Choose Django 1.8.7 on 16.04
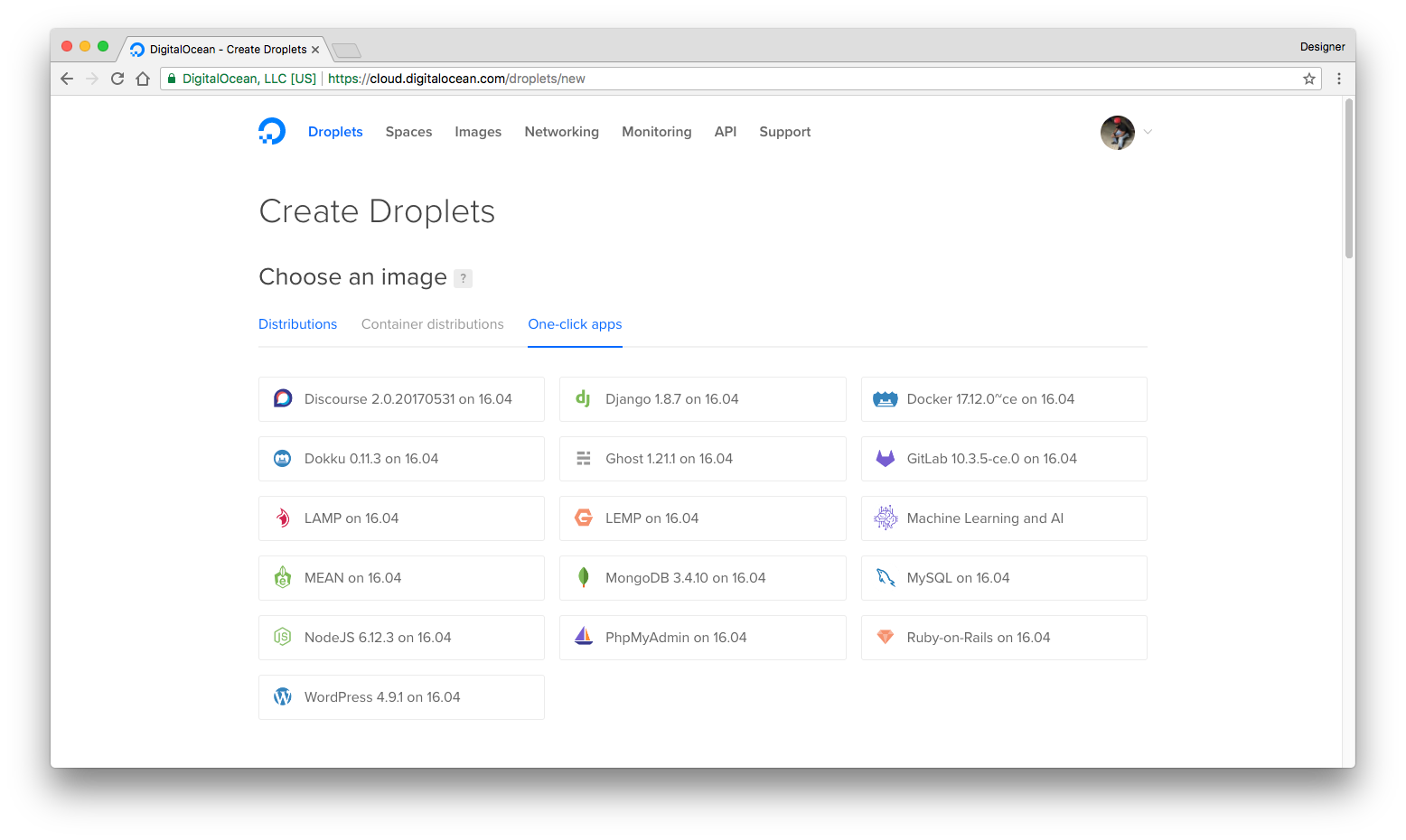 click(x=703, y=399)
